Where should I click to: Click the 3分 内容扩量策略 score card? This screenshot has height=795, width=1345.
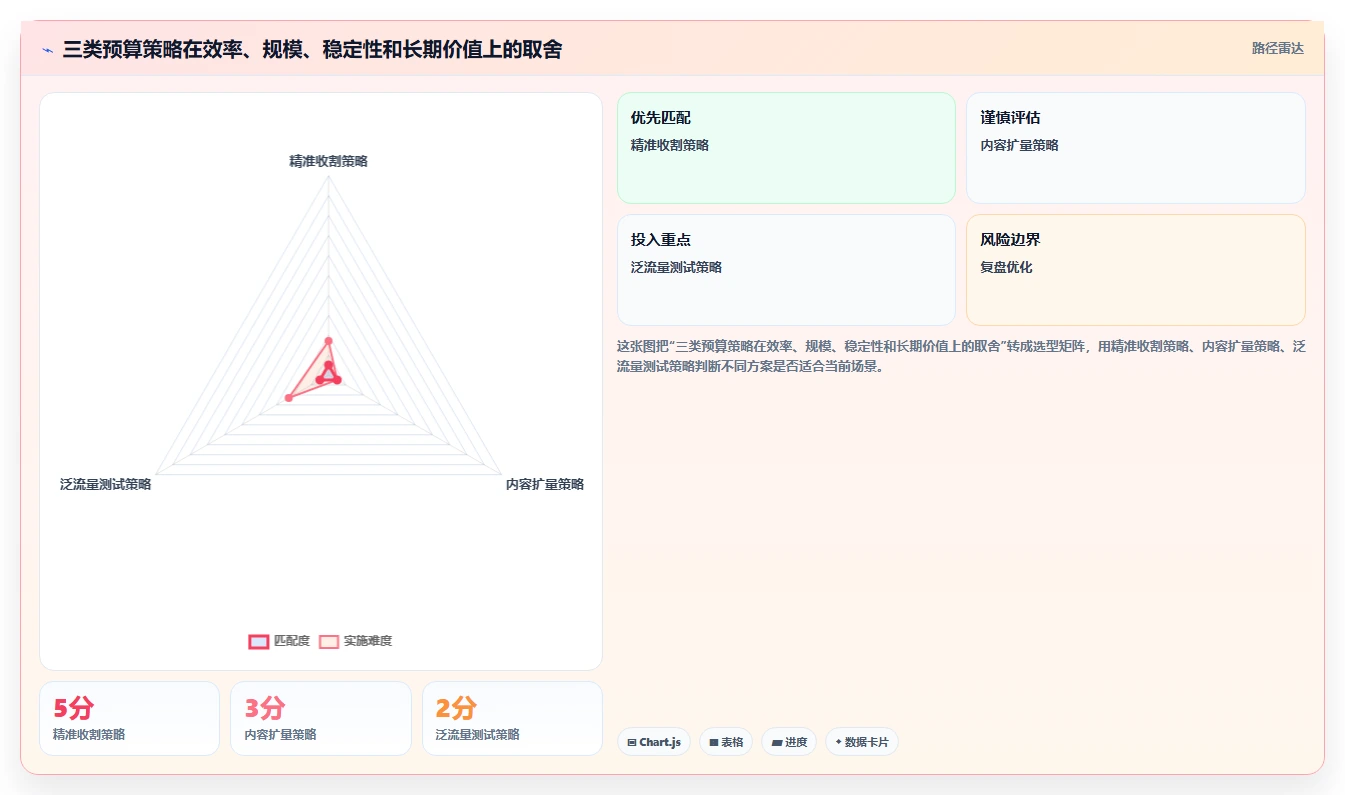[x=321, y=719]
